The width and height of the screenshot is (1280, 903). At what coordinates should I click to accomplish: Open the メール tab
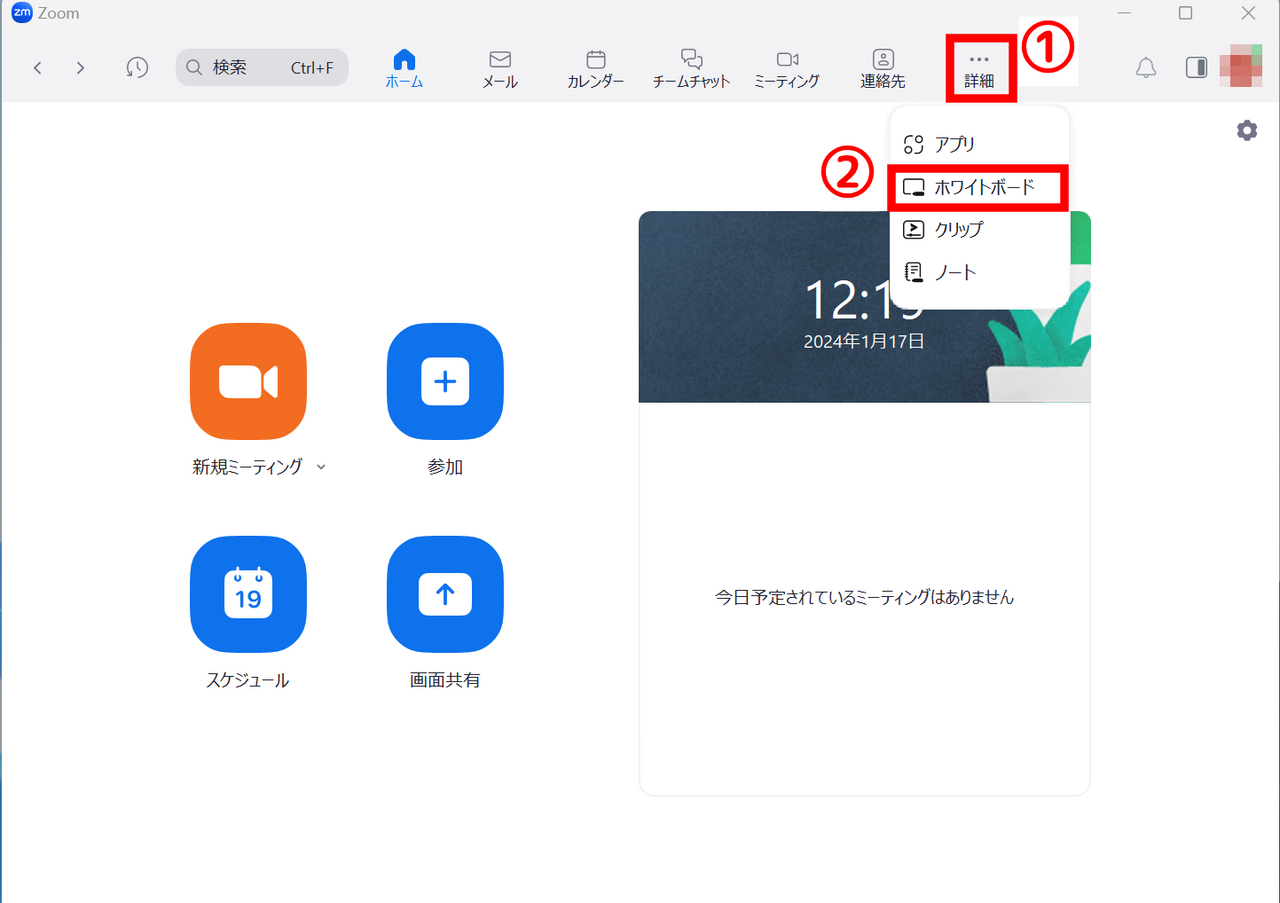500,69
